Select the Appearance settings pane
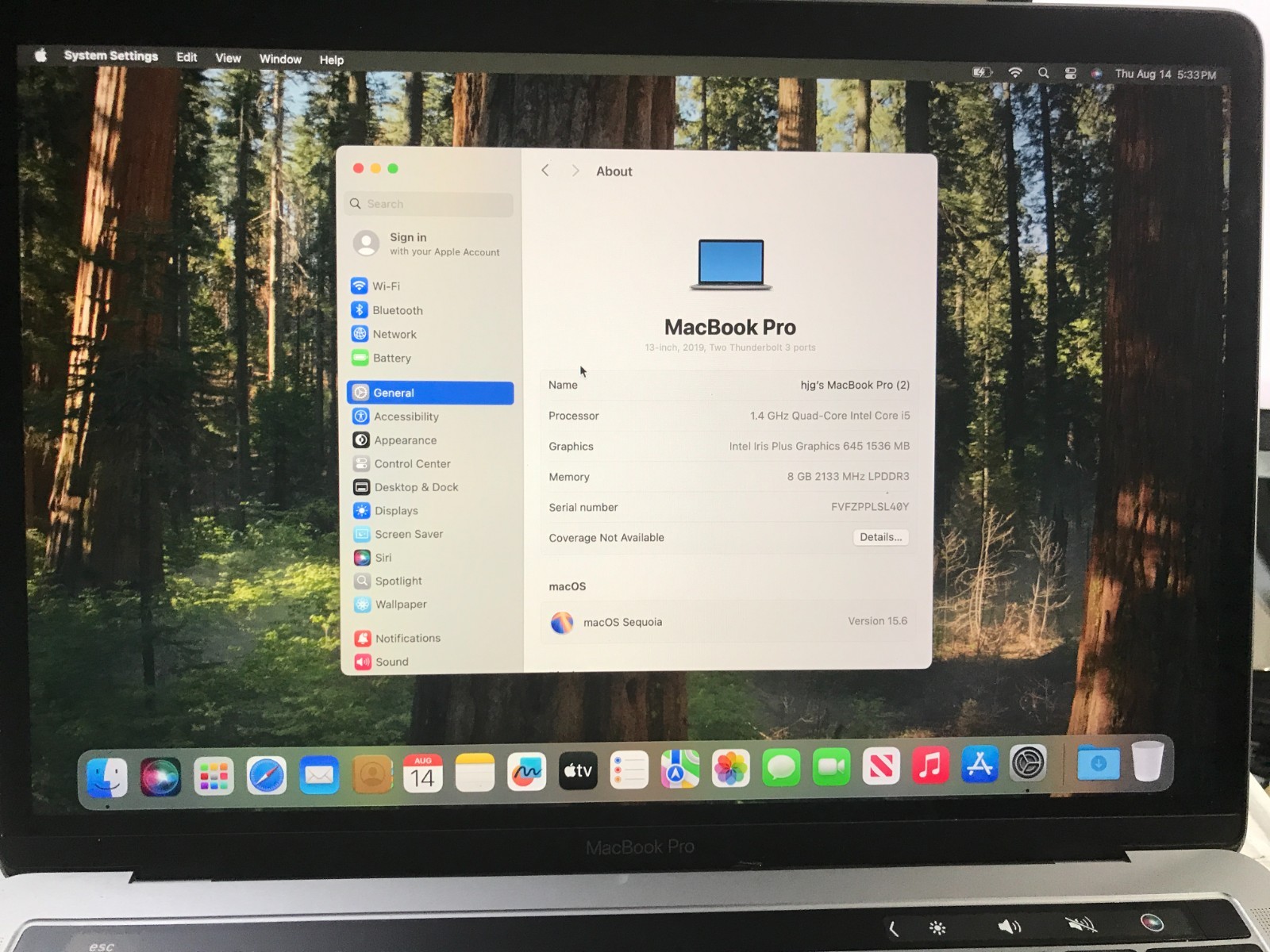This screenshot has width=1270, height=952. click(x=405, y=440)
